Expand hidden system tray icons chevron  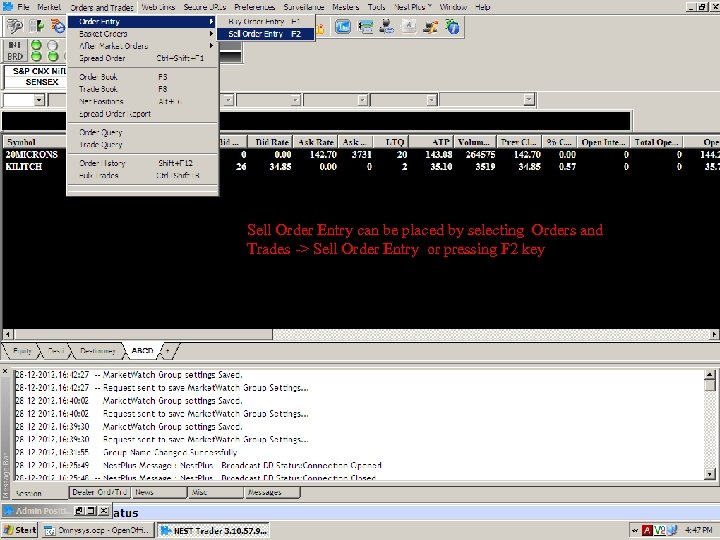[635, 530]
